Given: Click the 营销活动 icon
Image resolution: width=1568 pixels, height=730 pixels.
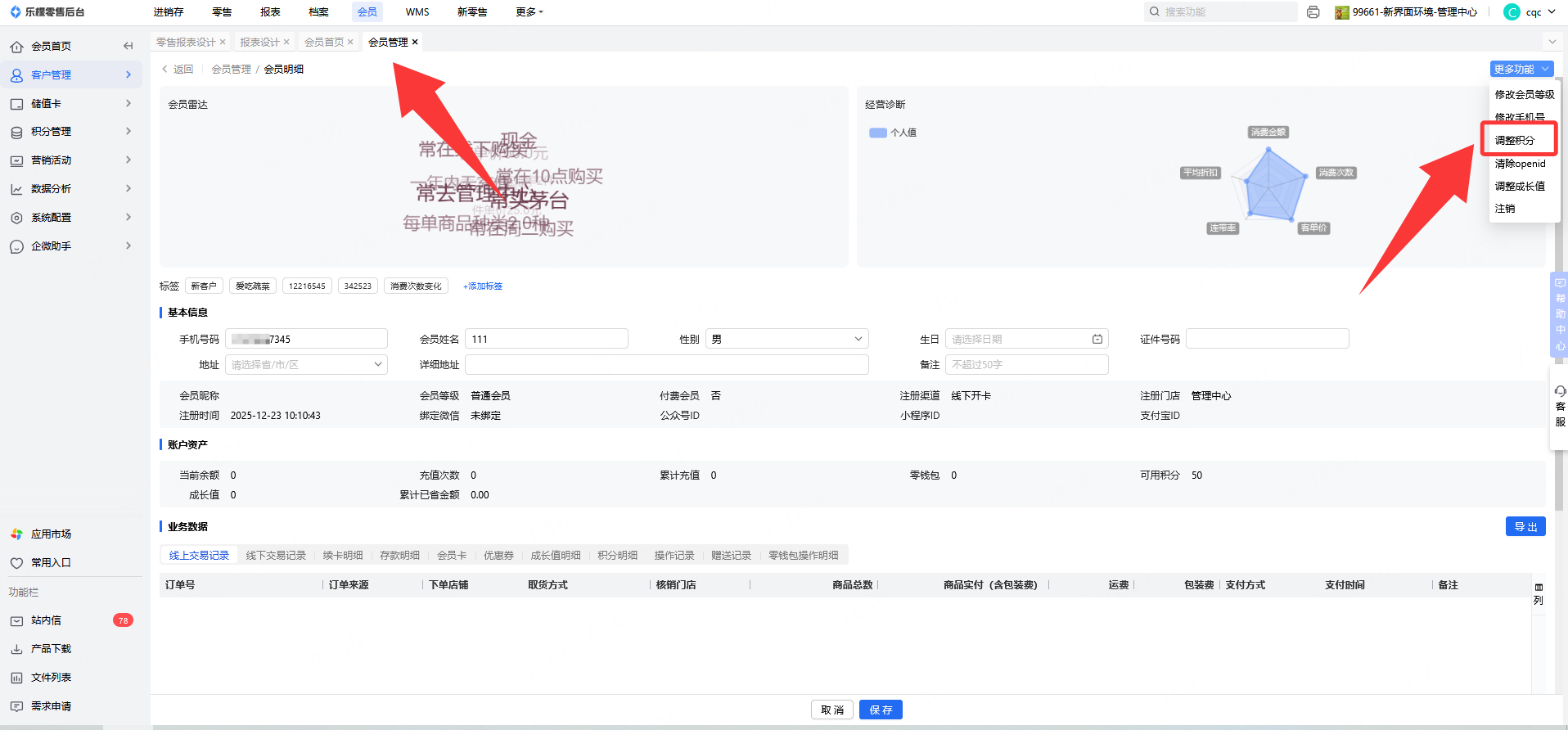Looking at the screenshot, I should click(x=16, y=160).
